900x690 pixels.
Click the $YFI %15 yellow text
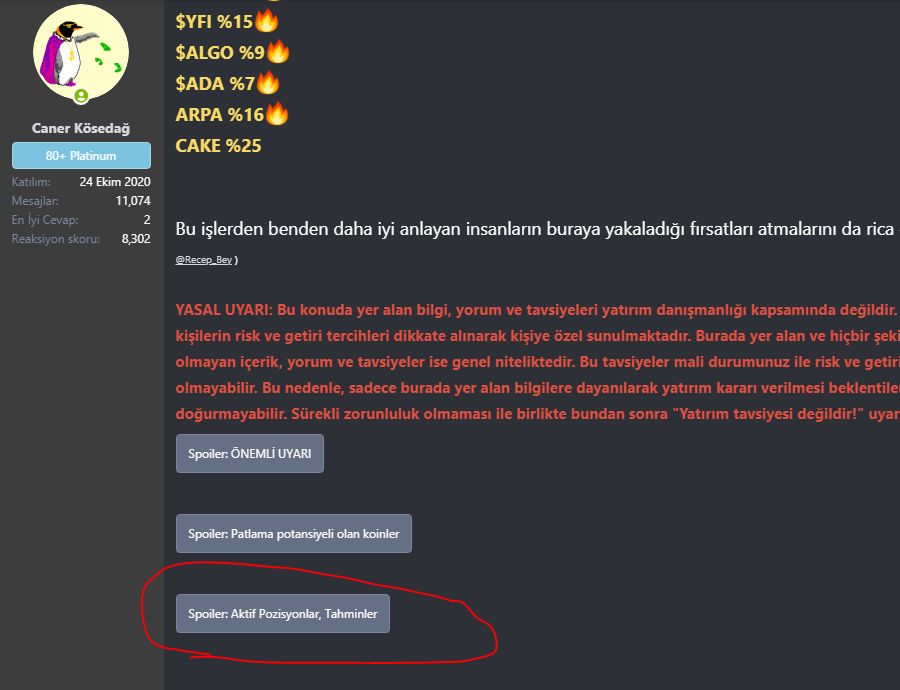point(214,22)
